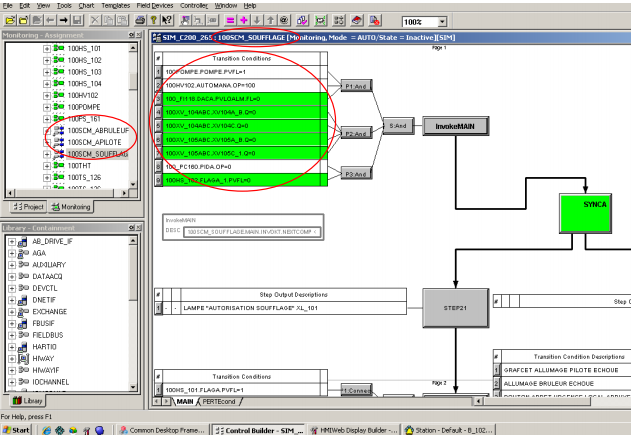Click the InvokeMAIN DESC input field

(x=252, y=232)
